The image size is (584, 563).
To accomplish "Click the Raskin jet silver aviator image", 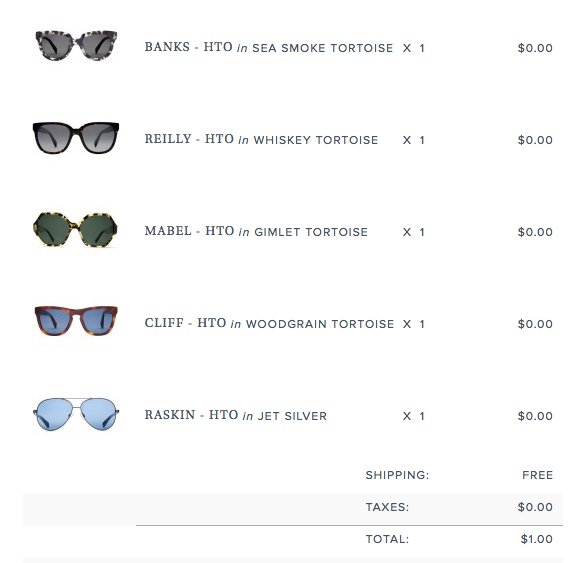I will click(x=76, y=414).
